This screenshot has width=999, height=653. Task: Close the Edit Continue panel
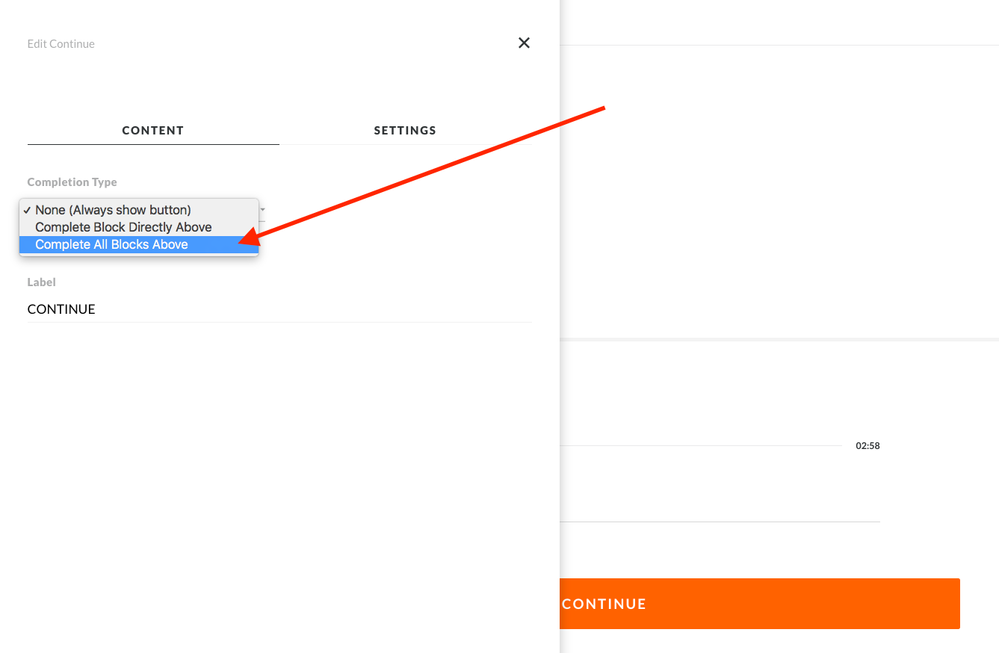[x=524, y=43]
